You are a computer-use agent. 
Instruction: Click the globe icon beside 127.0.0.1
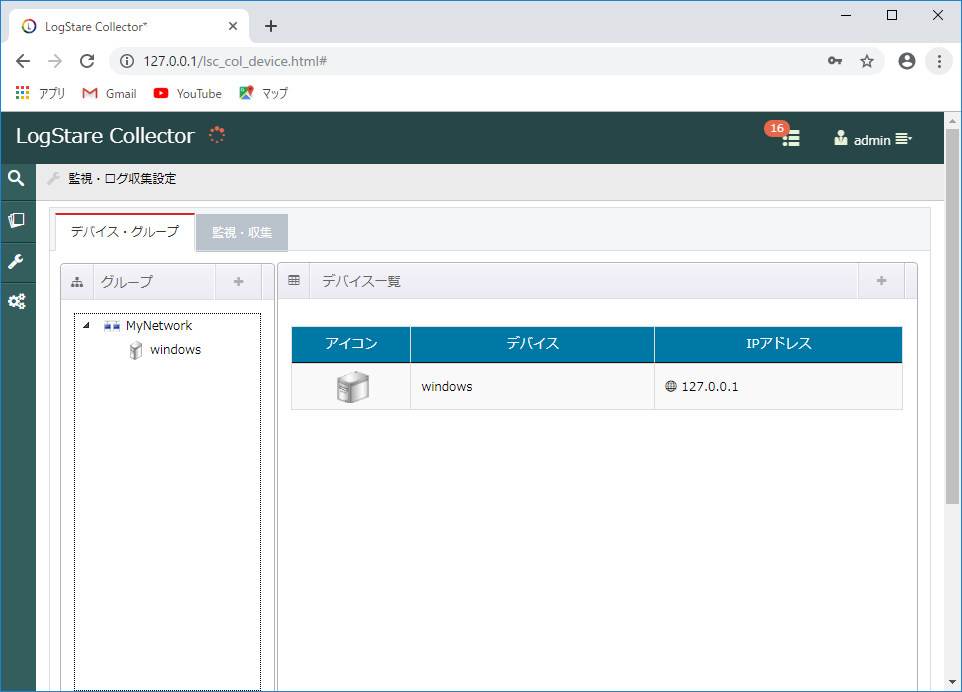[x=671, y=386]
